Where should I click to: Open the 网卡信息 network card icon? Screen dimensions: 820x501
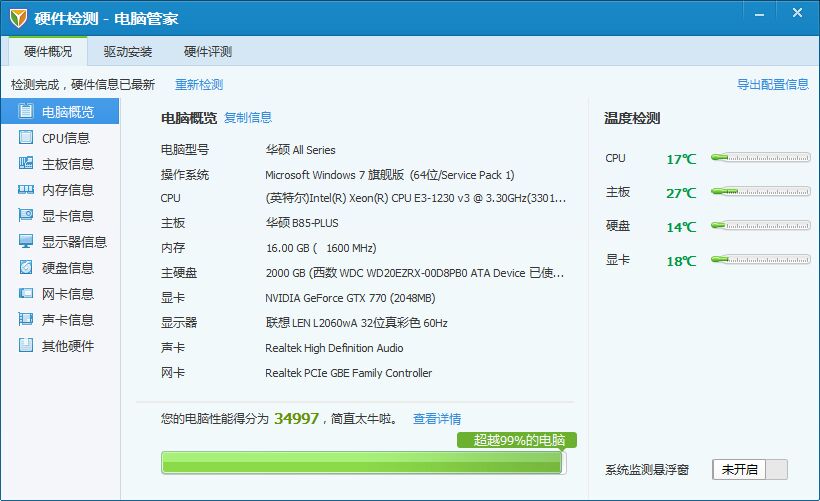click(25, 293)
